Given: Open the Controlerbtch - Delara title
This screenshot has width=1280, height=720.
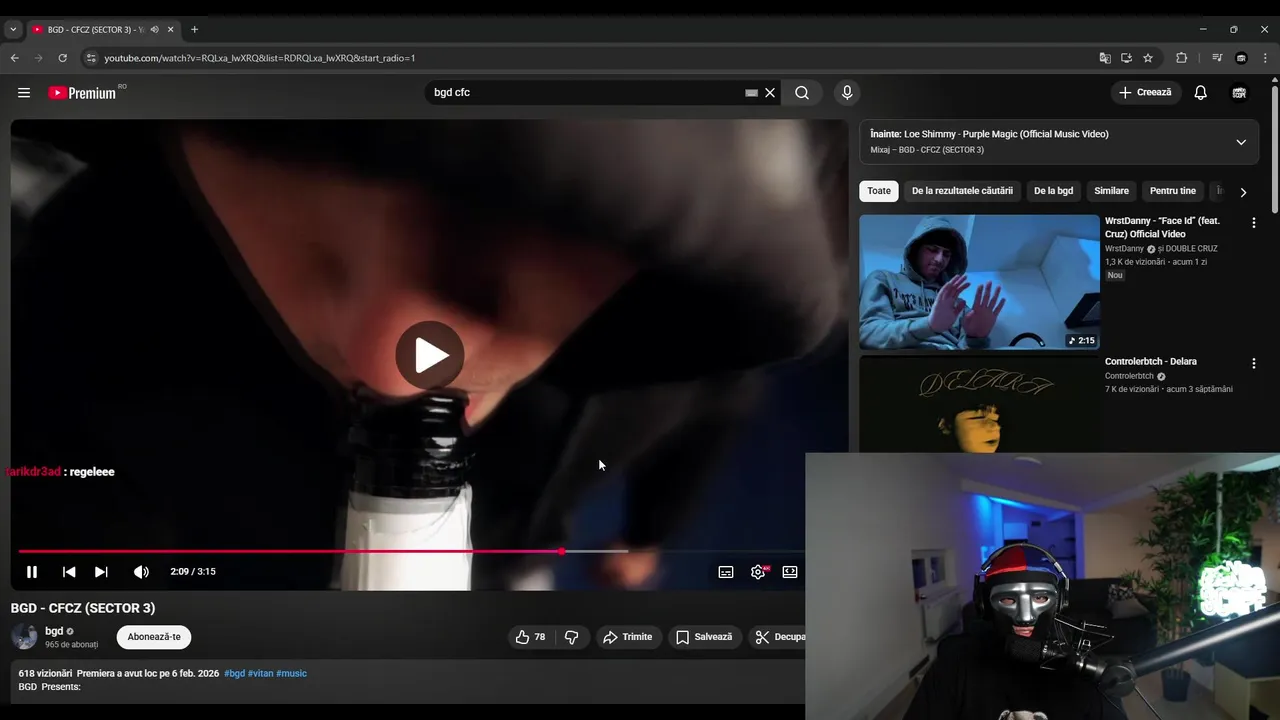Looking at the screenshot, I should [1150, 362].
